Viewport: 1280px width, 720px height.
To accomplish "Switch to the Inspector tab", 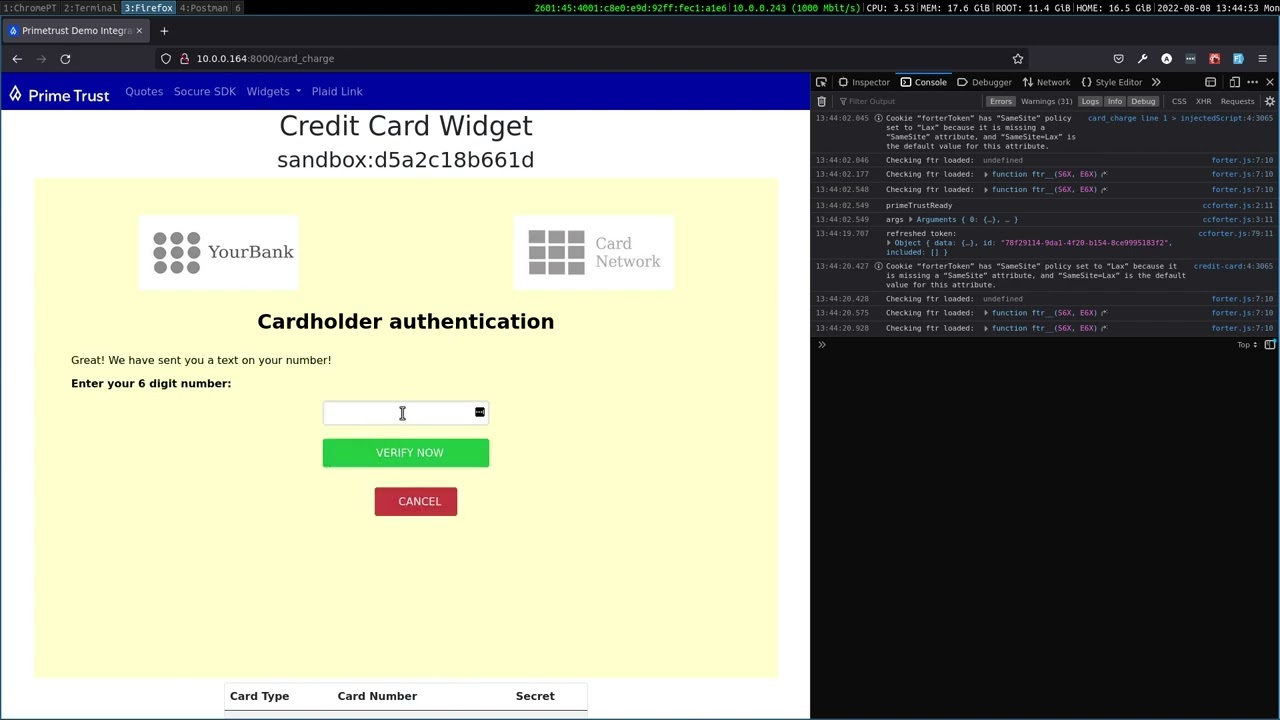I will click(864, 82).
